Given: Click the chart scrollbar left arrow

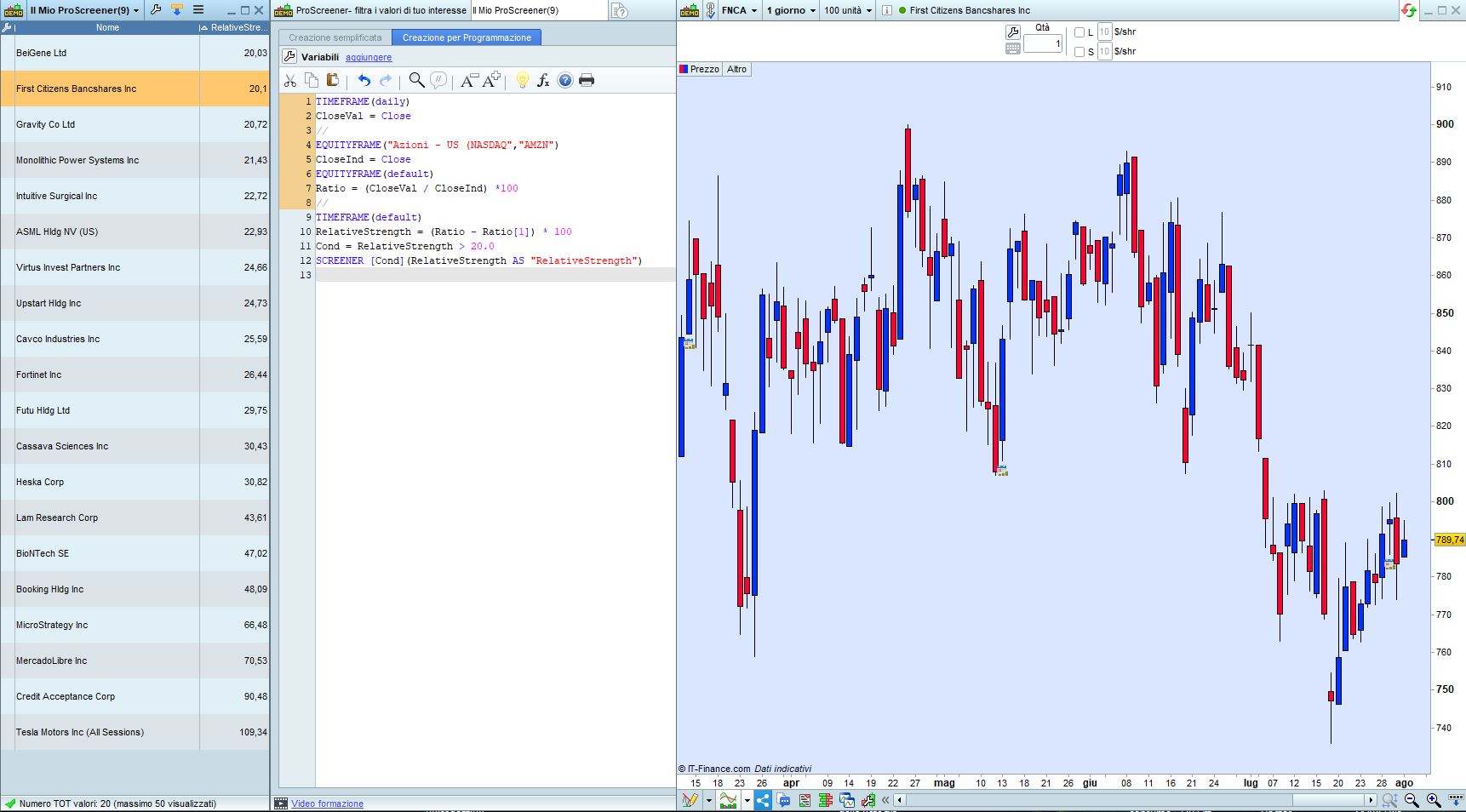Looking at the screenshot, I should pyautogui.click(x=899, y=800).
